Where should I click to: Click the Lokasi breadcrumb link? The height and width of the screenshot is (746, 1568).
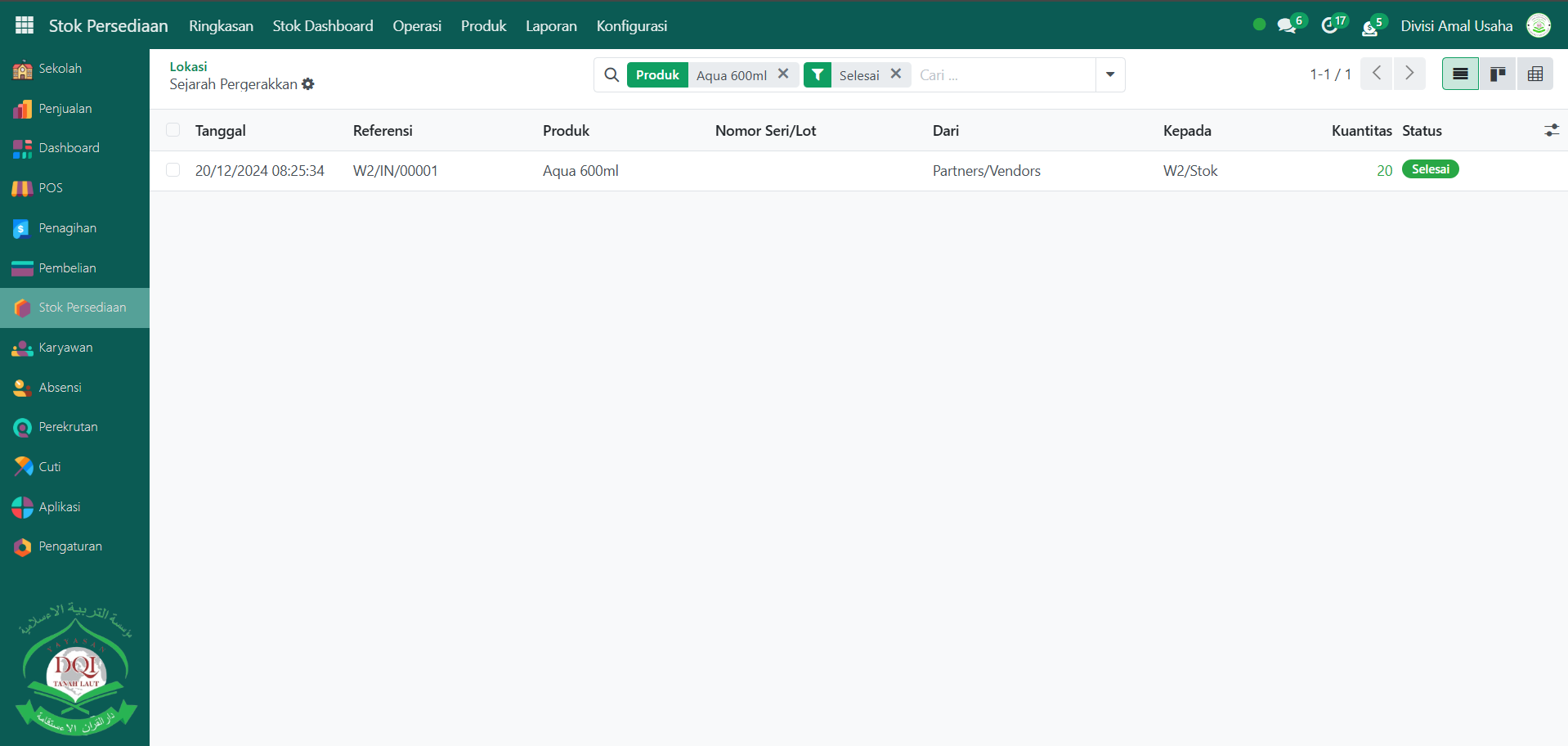[188, 66]
